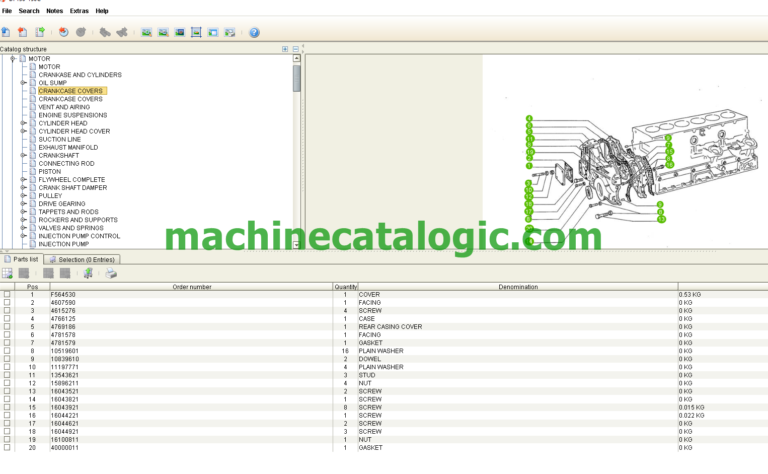The image size is (768, 474).
Task: Open the Search menu
Action: pyautogui.click(x=29, y=11)
